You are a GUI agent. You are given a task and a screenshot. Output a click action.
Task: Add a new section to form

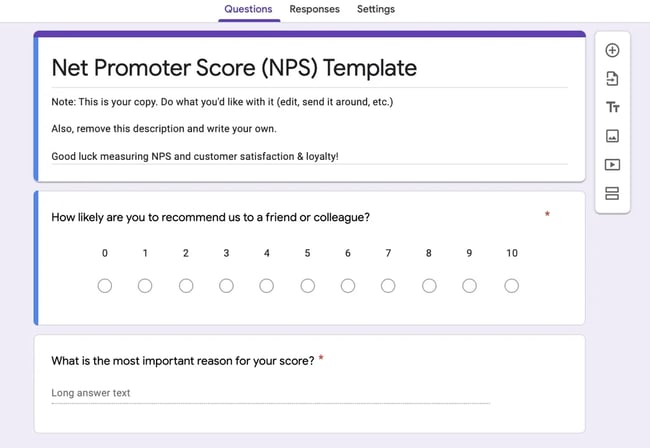(x=612, y=193)
